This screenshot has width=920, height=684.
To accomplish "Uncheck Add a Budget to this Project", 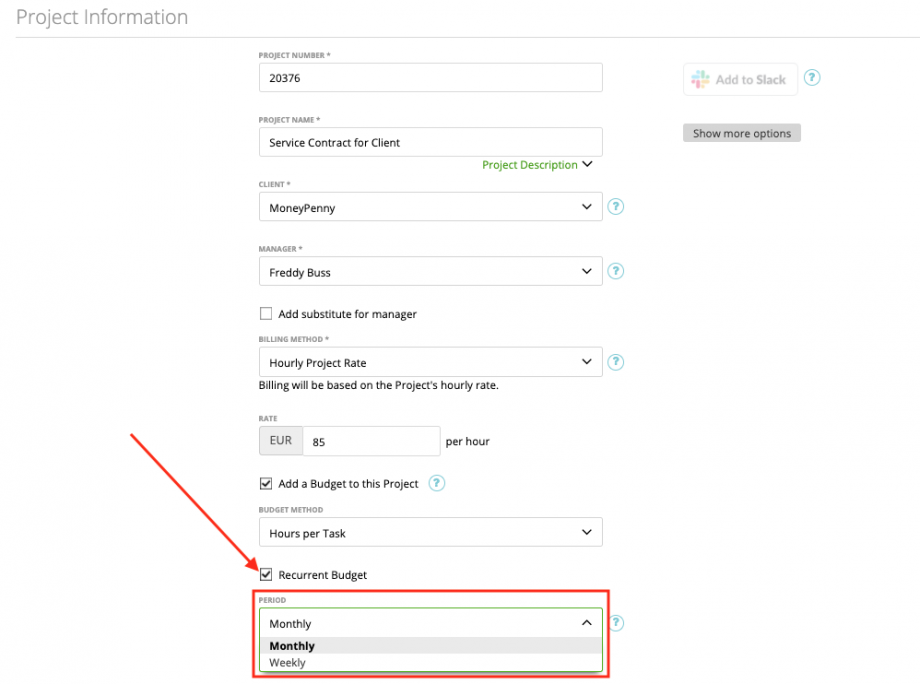I will pyautogui.click(x=266, y=483).
